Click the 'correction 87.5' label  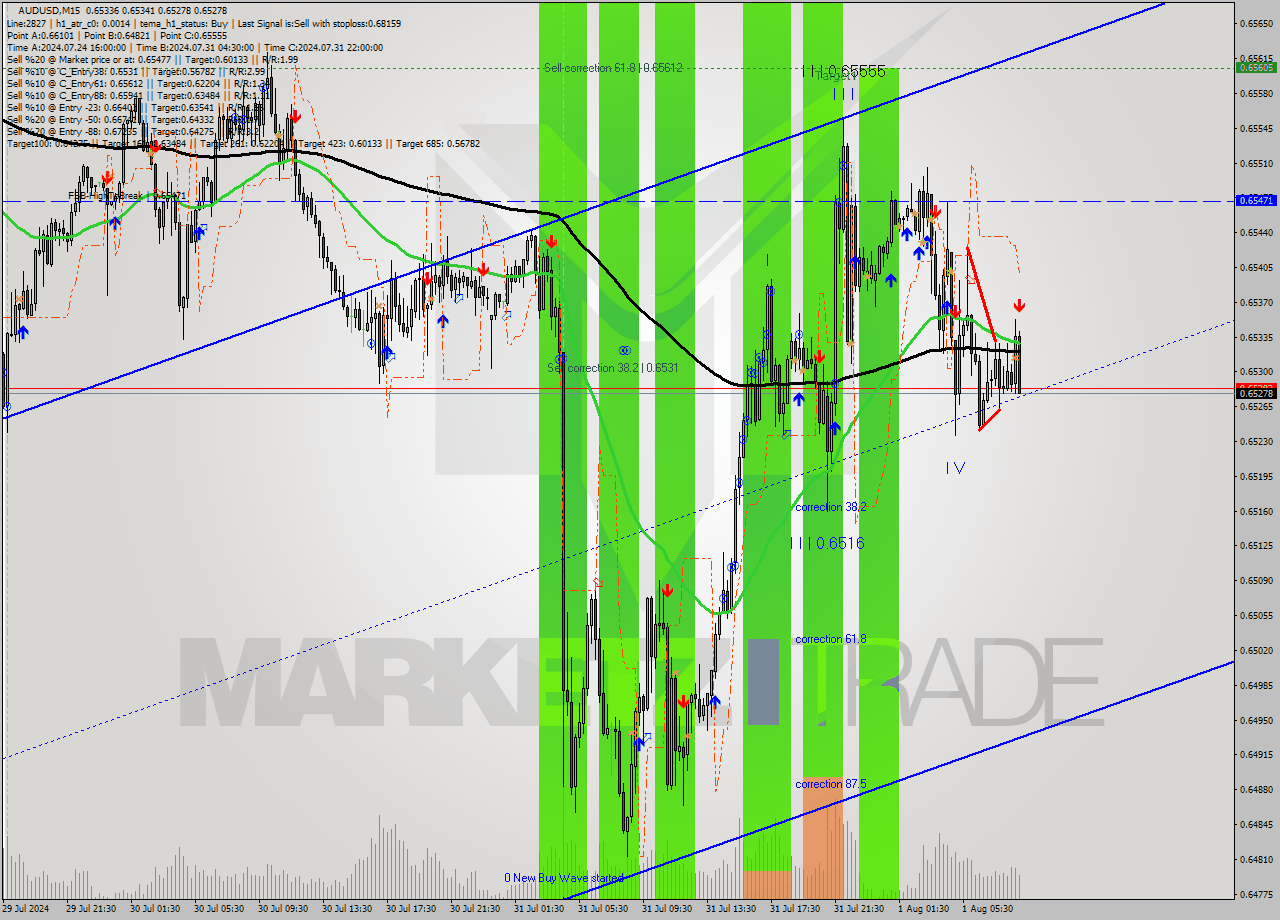830,784
